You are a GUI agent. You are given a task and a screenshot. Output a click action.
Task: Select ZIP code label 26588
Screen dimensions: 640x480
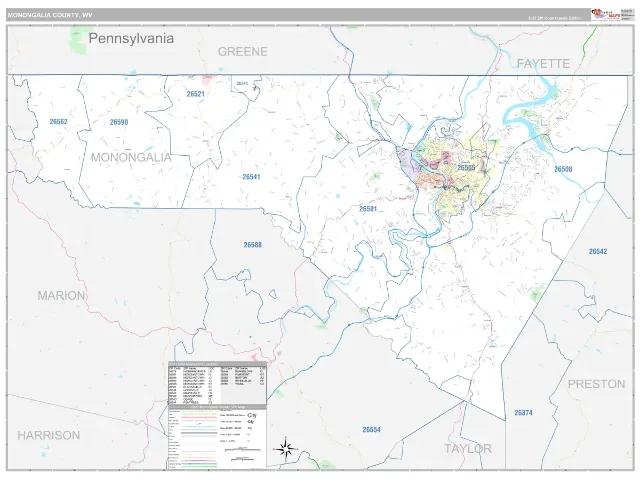click(253, 245)
